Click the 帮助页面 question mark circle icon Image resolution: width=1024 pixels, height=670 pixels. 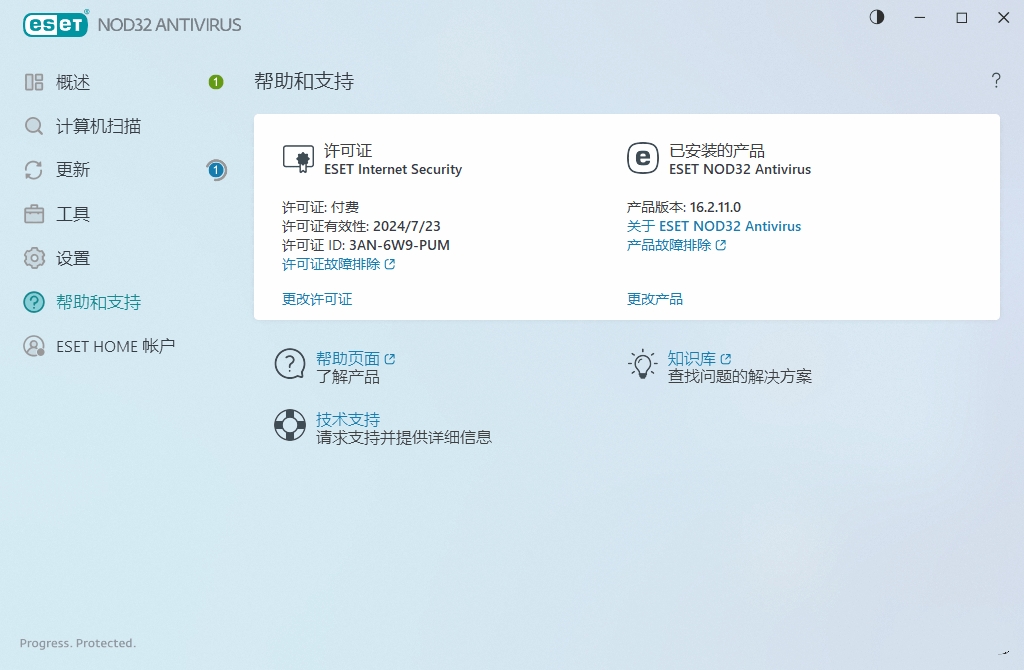pos(289,364)
